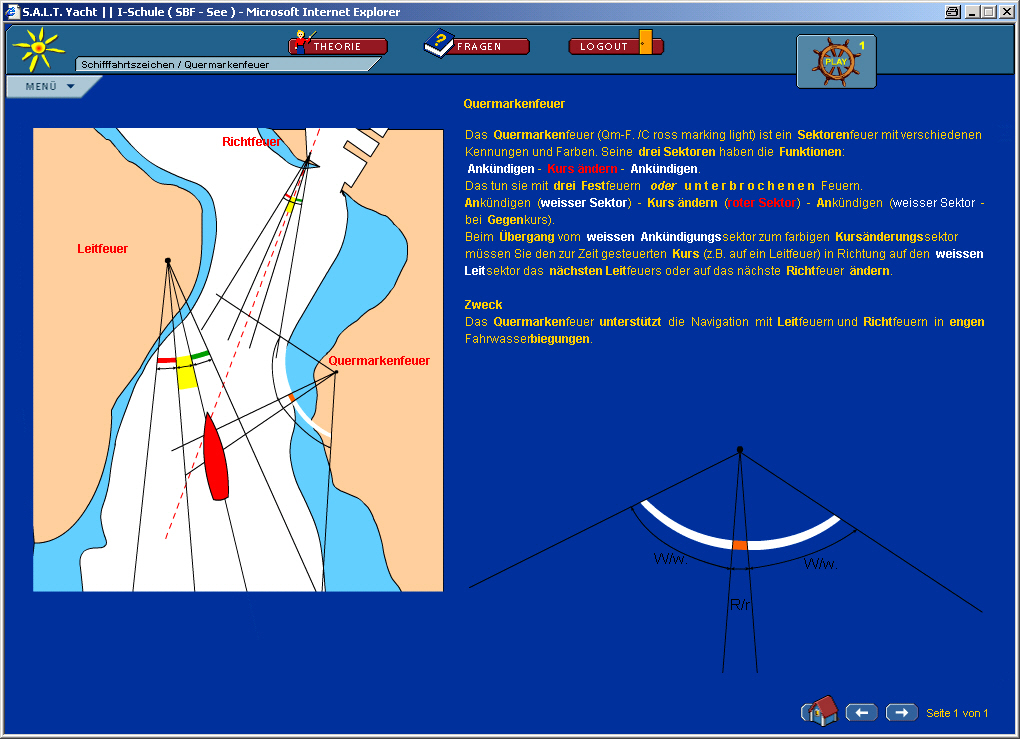Click the red boat on the chart
Viewport: 1020px width, 739px height.
pos(216,458)
